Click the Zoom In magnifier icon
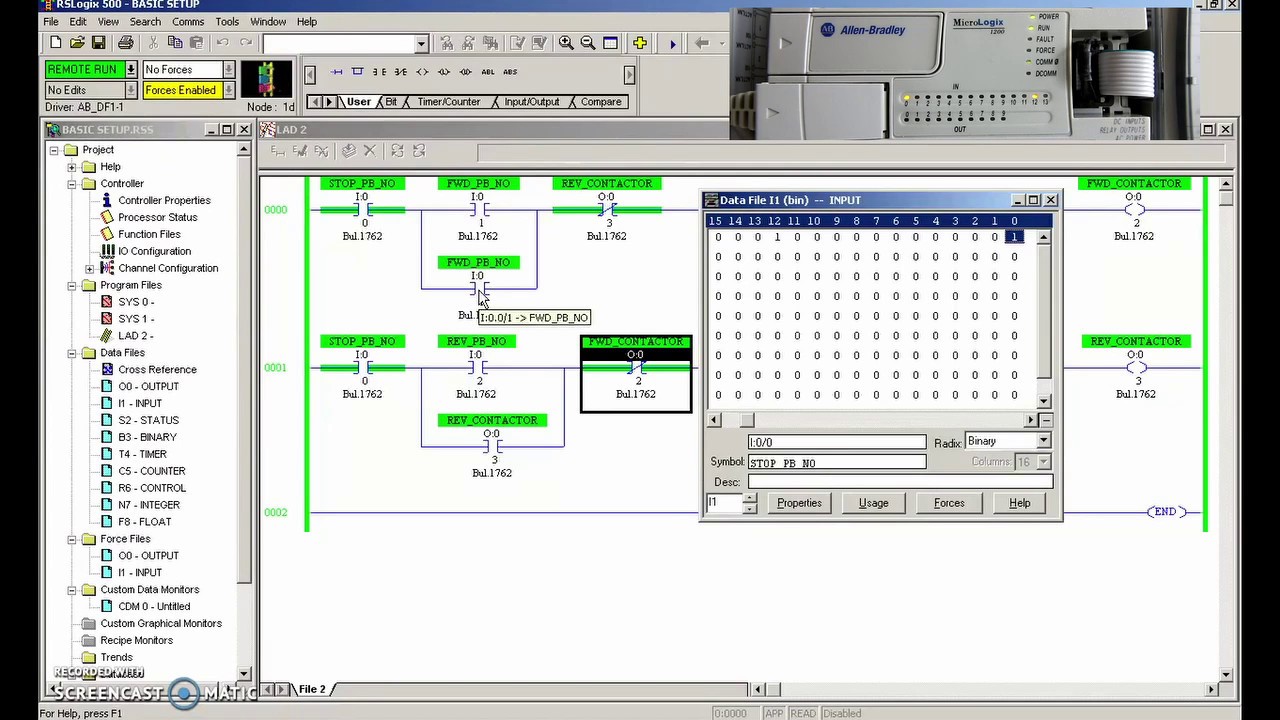Screen dimensions: 1280x720 (x=566, y=43)
